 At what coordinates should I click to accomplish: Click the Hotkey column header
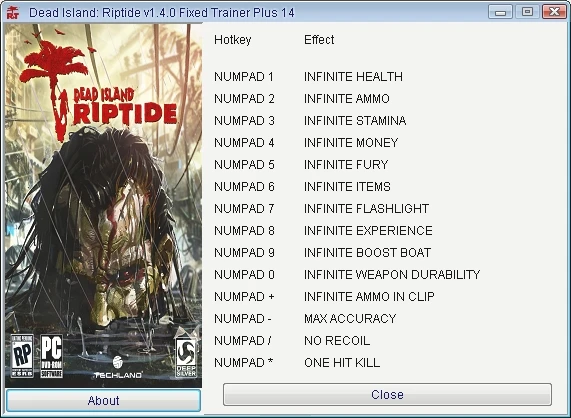(233, 40)
